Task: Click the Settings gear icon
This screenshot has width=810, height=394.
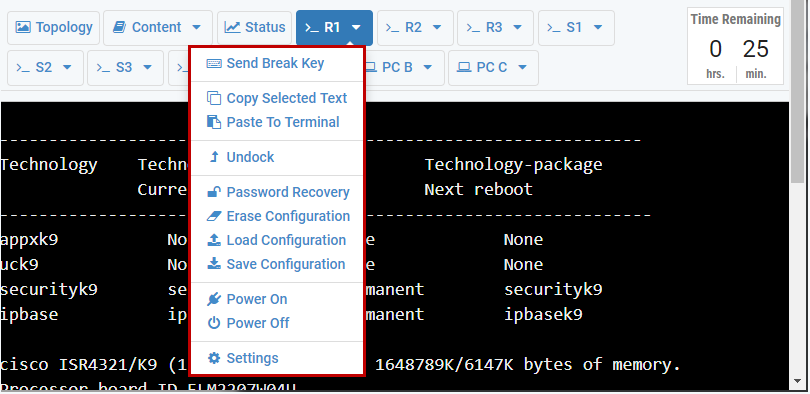Action: (214, 358)
